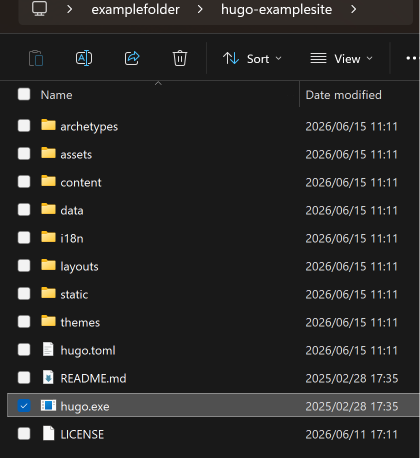Select the LICENSE file name
This screenshot has width=420, height=459.
(82, 435)
